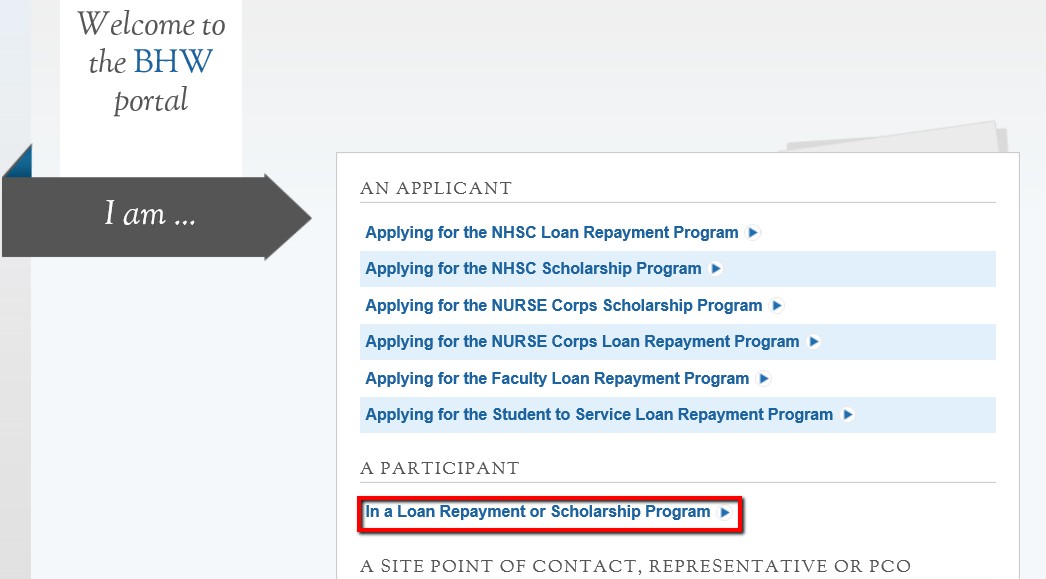Click the blue BHW text in welcome banner
This screenshot has height=579, width=1046.
(173, 61)
